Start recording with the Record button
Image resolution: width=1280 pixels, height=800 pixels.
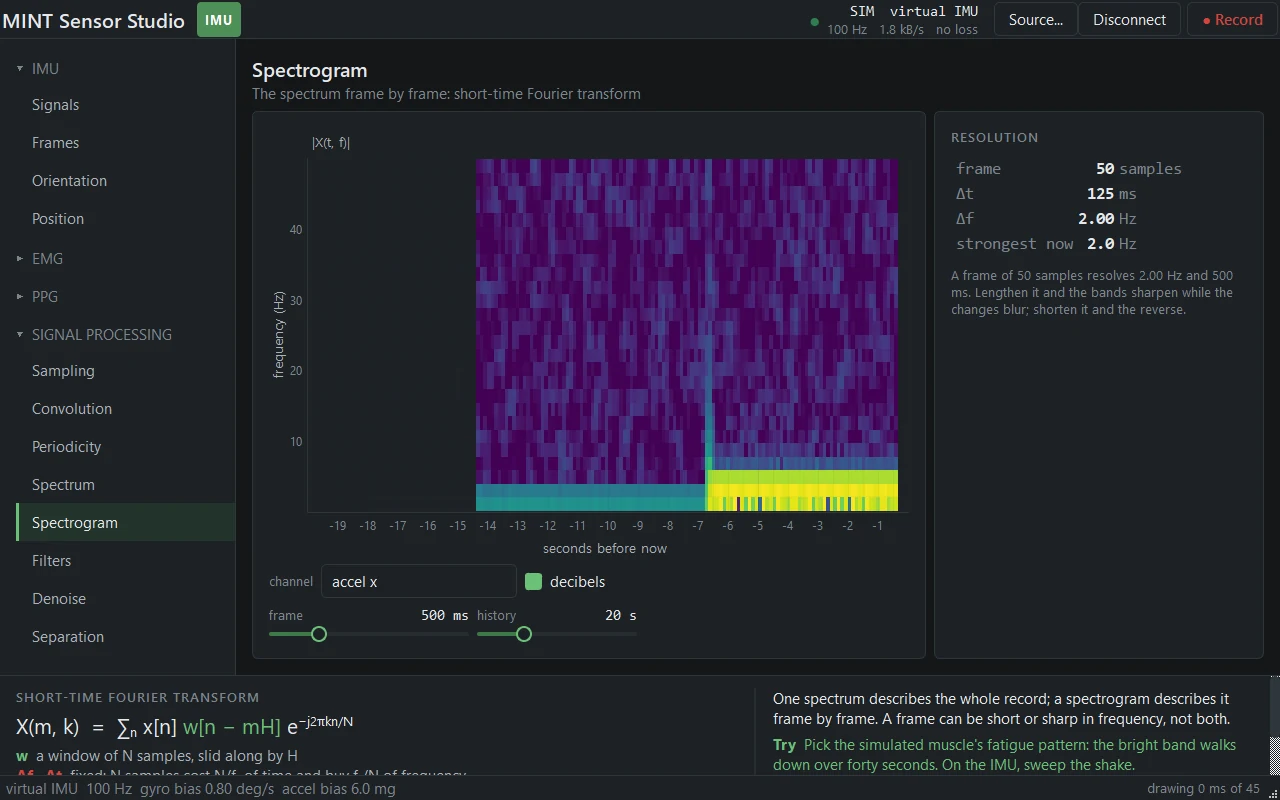pyautogui.click(x=1232, y=20)
